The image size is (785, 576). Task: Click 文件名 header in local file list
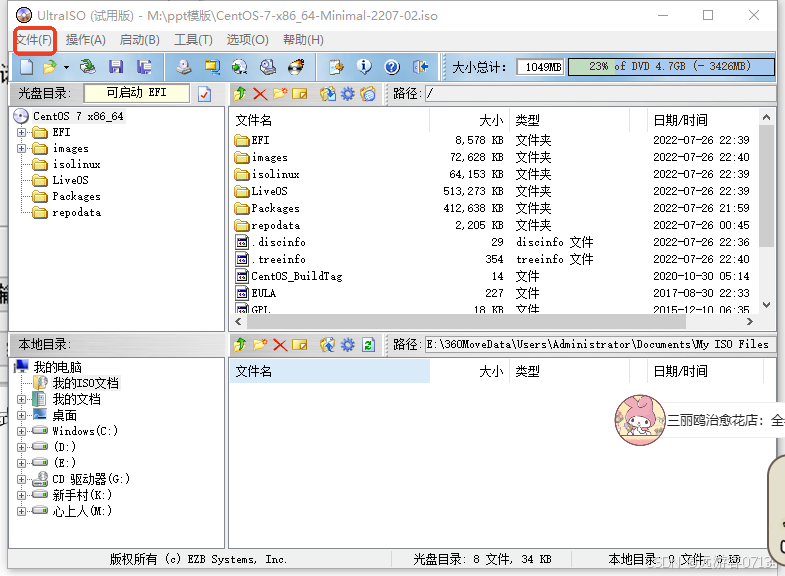(330, 371)
